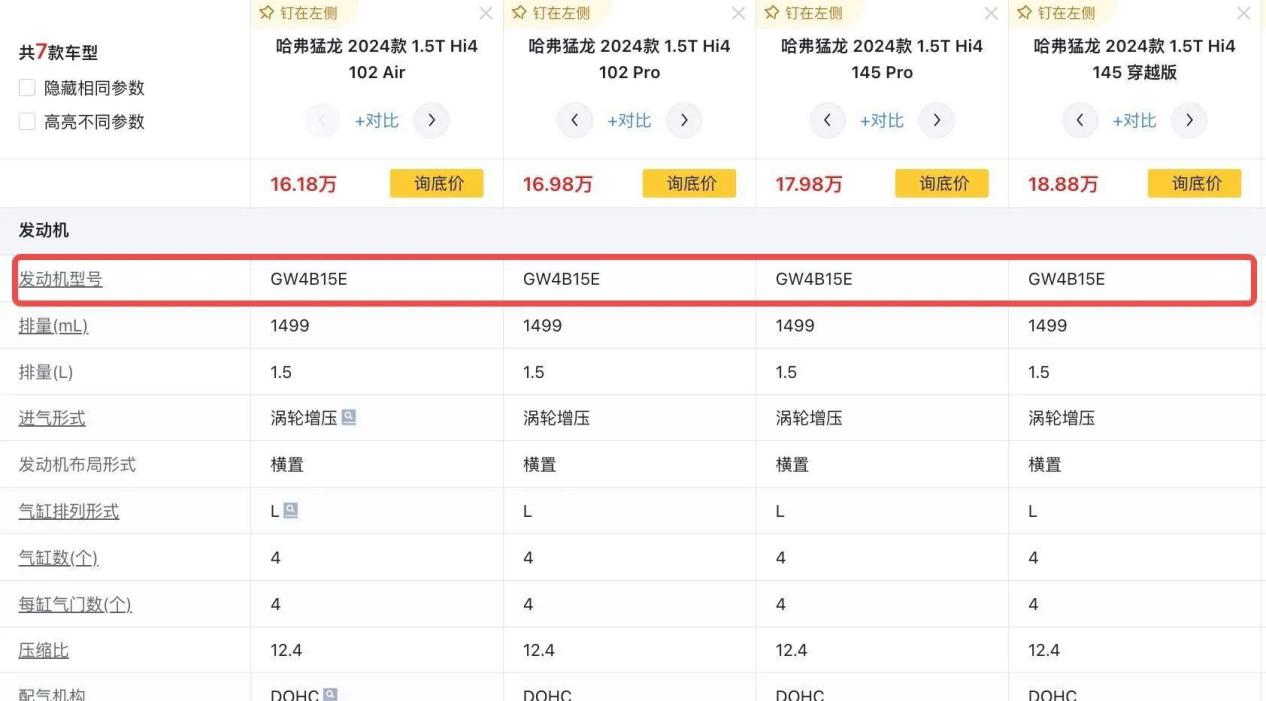Move 102 Pro column right with arrow

point(684,120)
